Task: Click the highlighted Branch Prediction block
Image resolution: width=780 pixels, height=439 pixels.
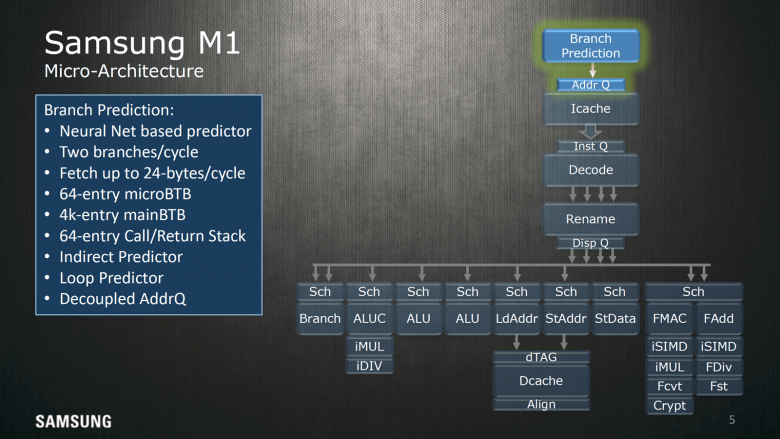Action: (x=590, y=46)
